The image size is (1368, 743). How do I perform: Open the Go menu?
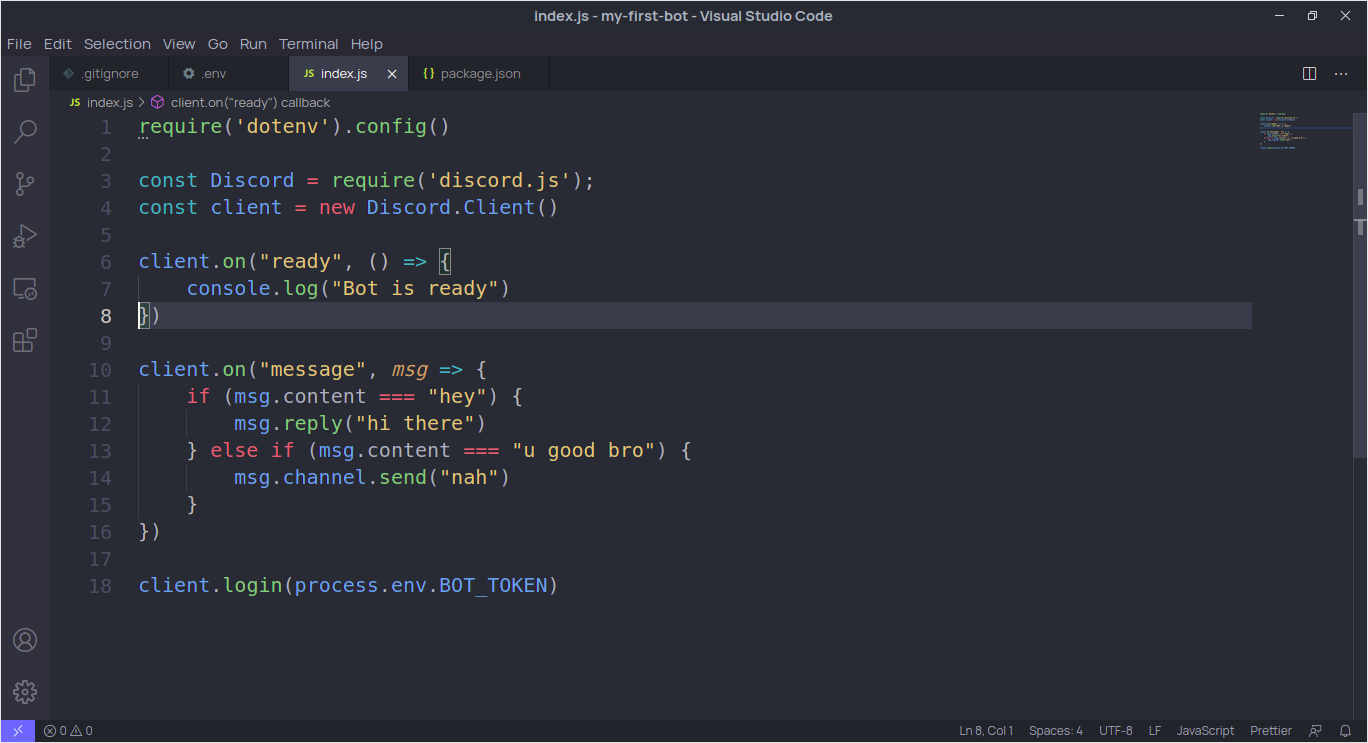coord(218,44)
